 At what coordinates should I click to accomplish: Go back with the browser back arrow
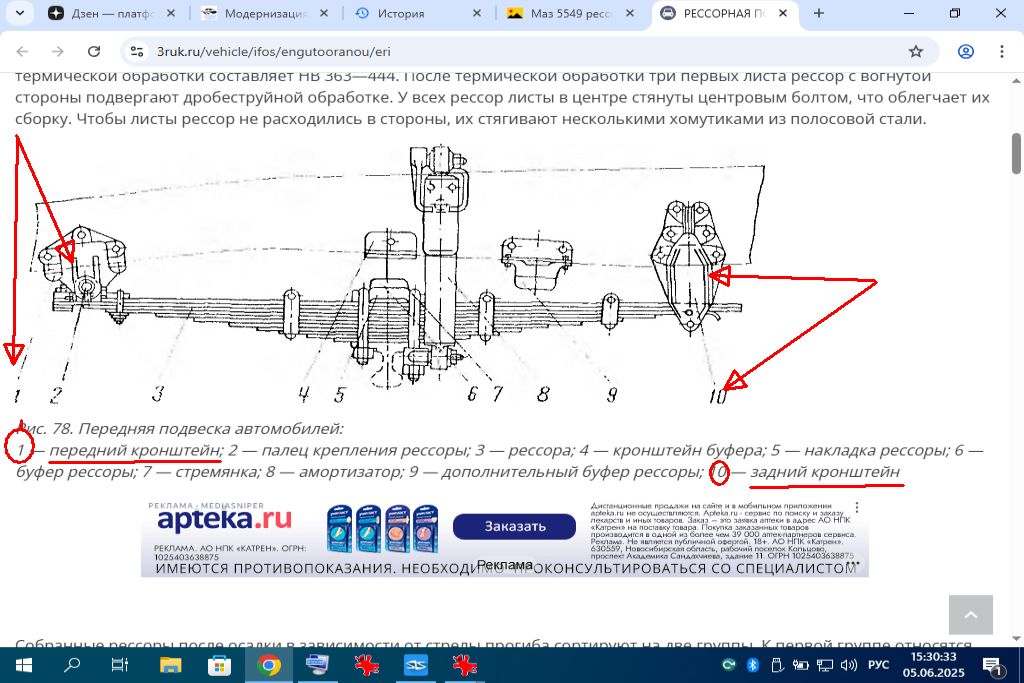[x=22, y=52]
